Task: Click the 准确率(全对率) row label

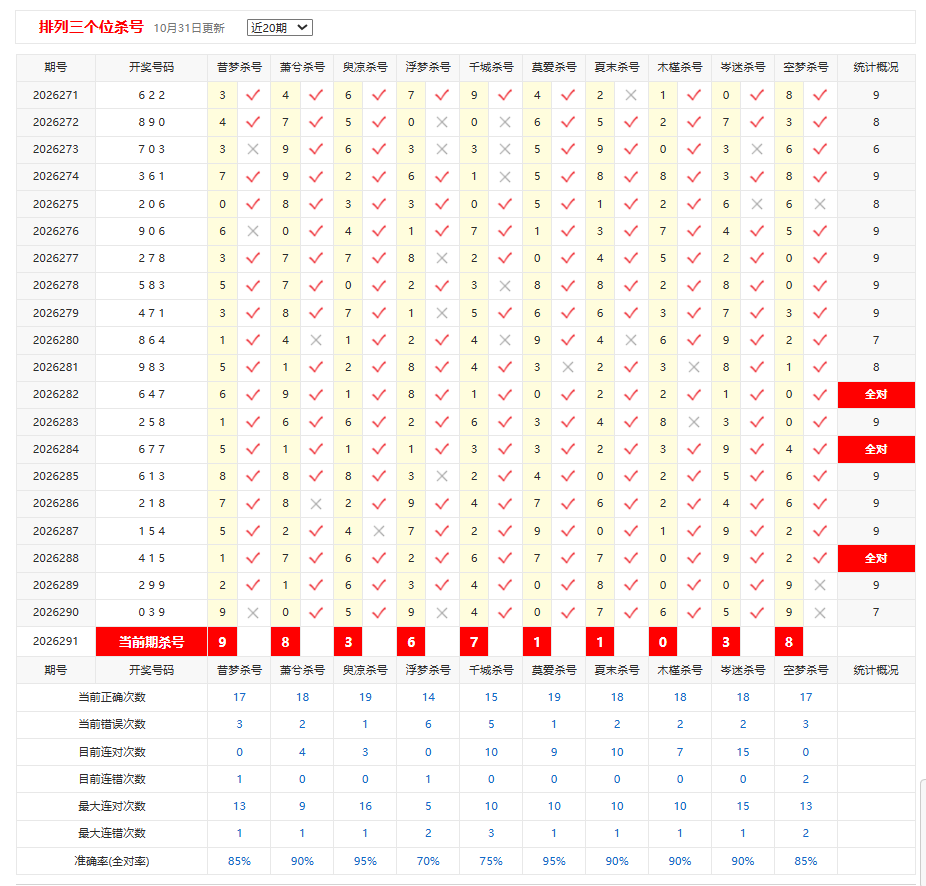Action: point(112,861)
